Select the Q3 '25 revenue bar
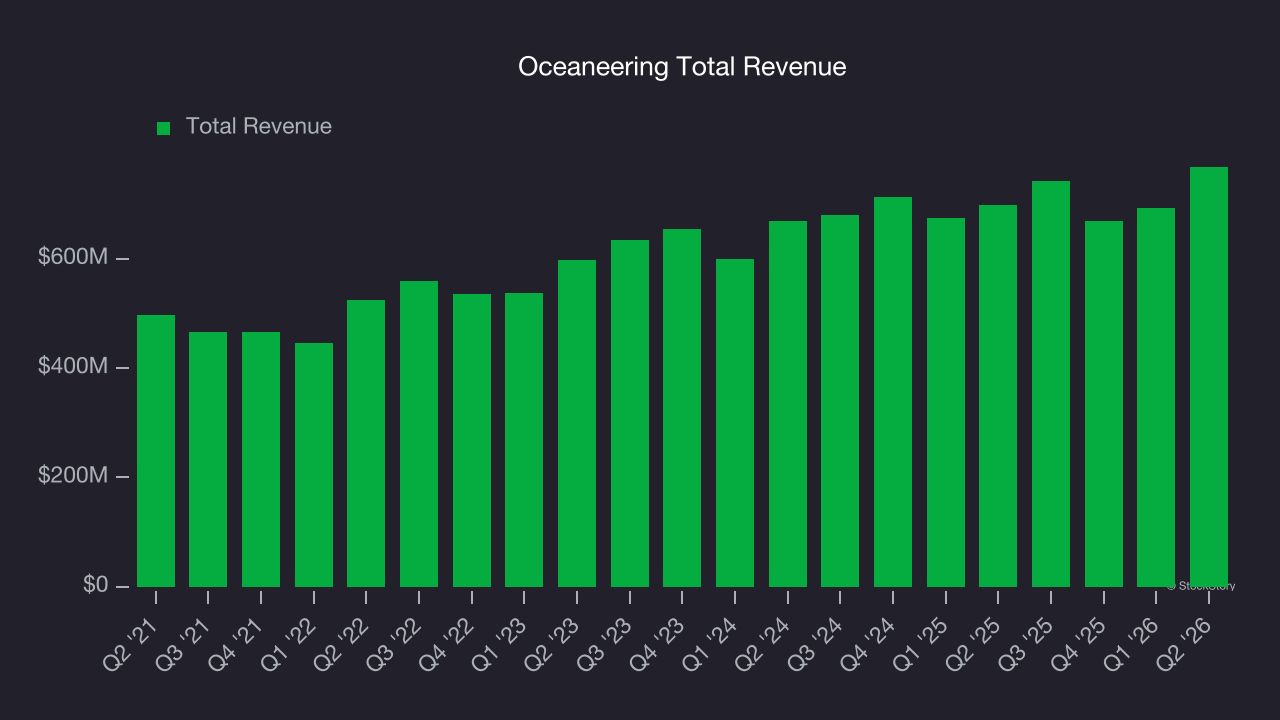Viewport: 1280px width, 720px height. pos(1051,384)
